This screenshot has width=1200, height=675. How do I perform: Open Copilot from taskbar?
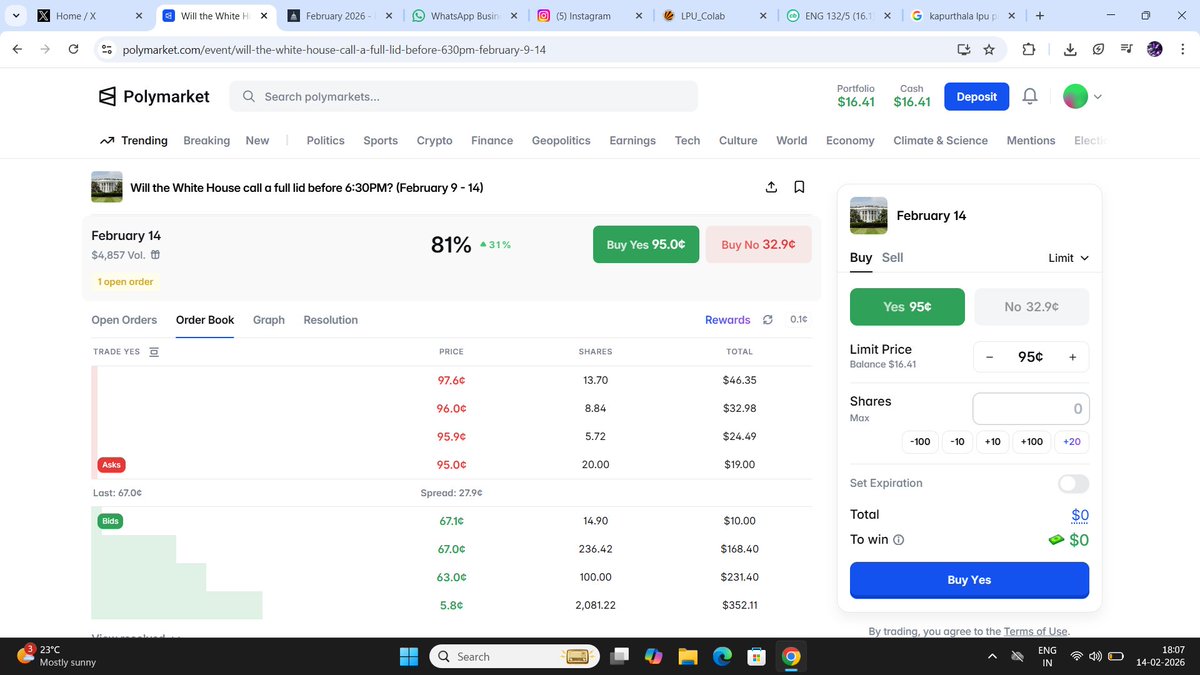[x=654, y=656]
